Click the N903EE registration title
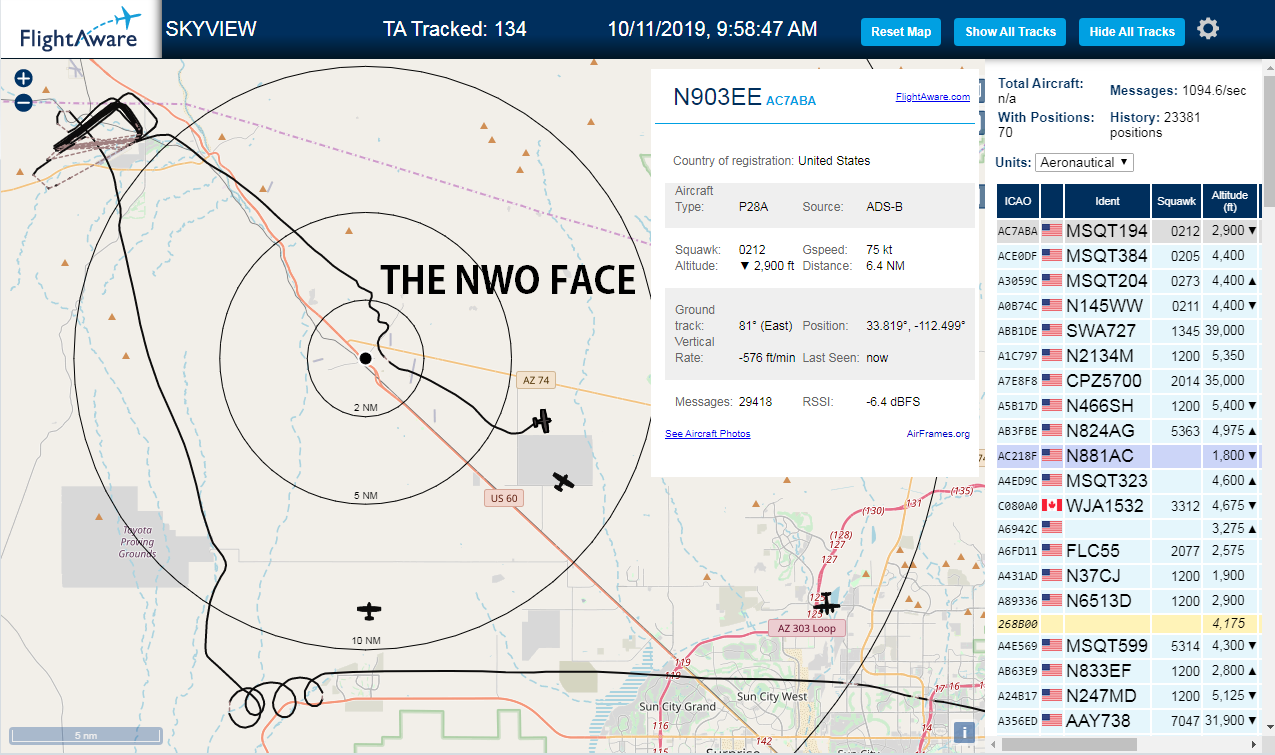Screen dimensions: 1275x755 click(717, 97)
